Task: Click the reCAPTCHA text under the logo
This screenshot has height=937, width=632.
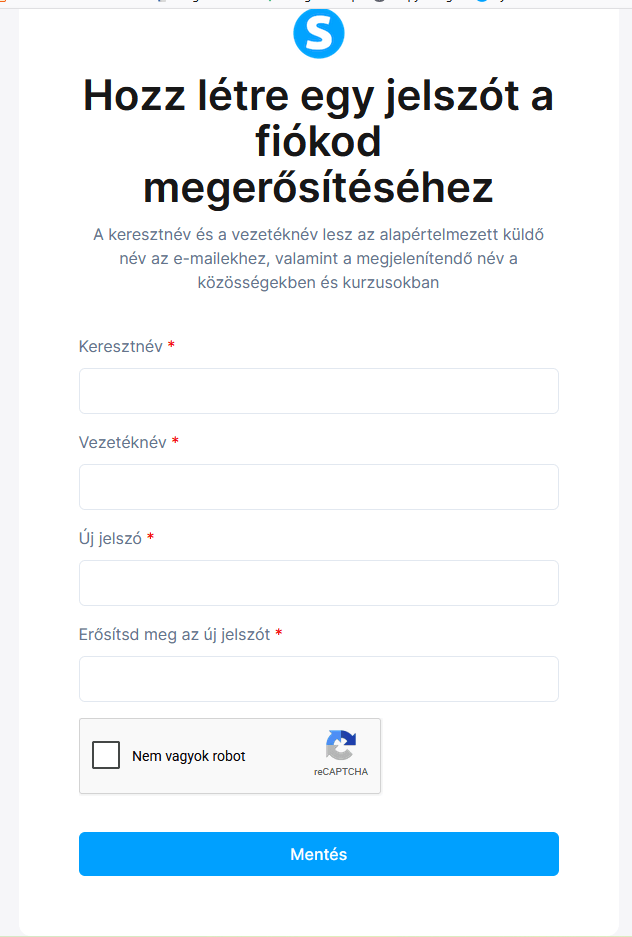Action: point(340,771)
